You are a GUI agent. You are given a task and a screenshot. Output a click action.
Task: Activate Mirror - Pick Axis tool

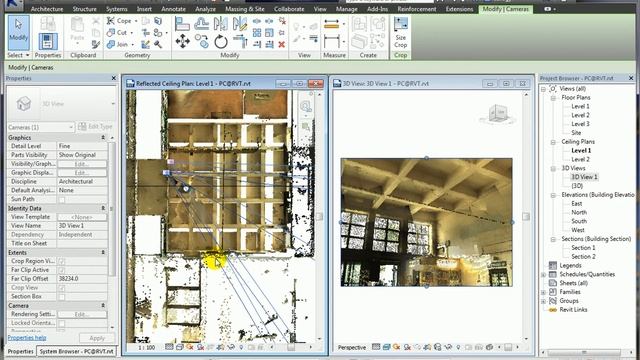coord(220,24)
